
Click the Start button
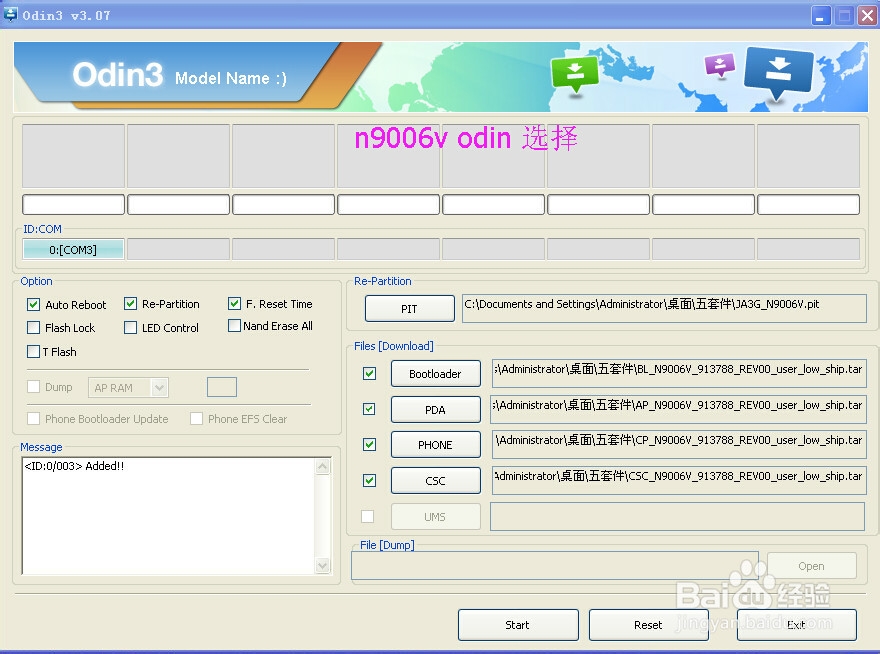(518, 625)
